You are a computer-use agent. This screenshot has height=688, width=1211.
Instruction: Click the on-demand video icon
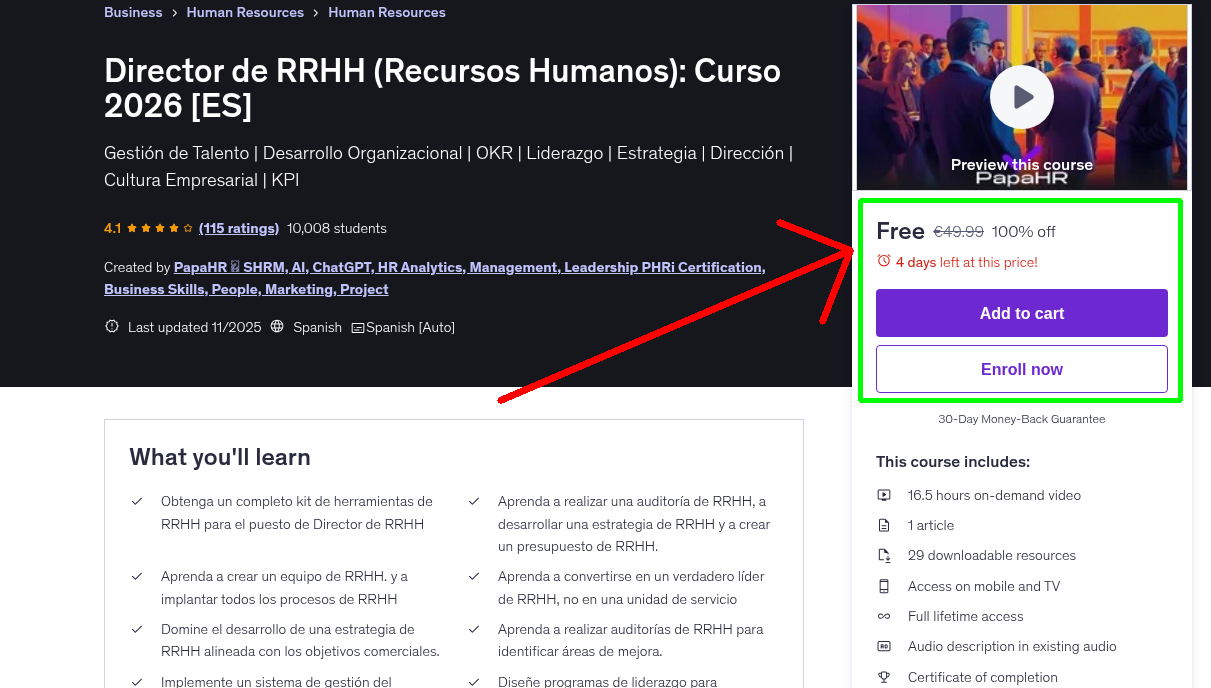click(x=884, y=495)
